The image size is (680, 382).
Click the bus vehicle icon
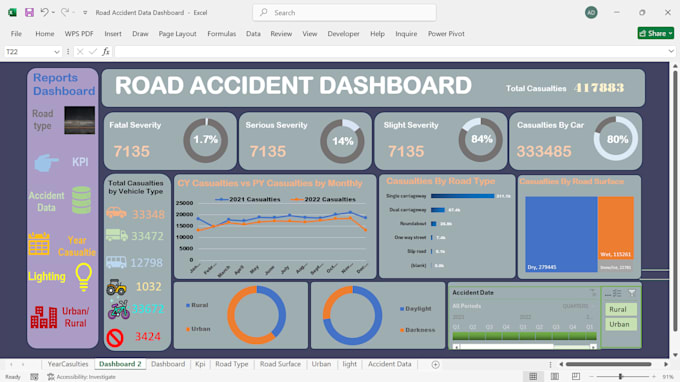[116, 262]
